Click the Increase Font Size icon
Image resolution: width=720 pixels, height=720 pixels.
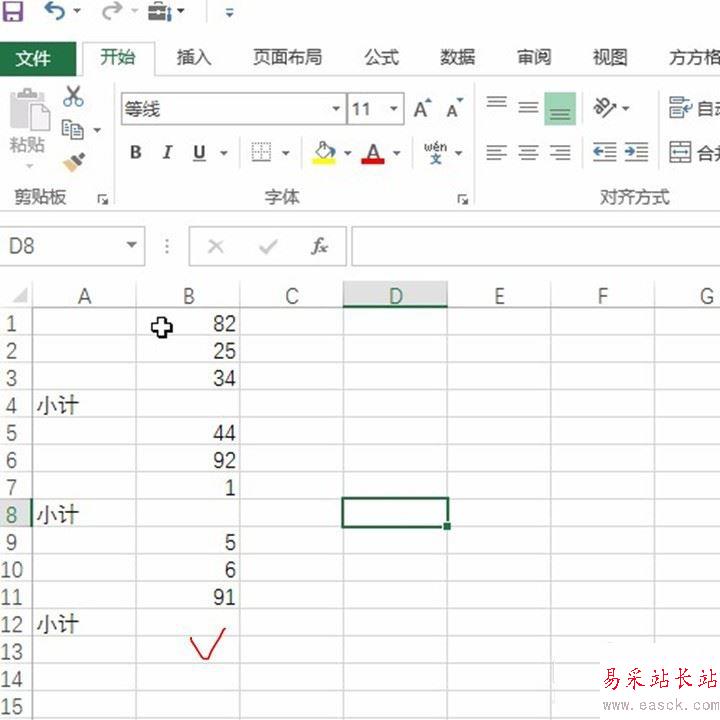(x=422, y=109)
